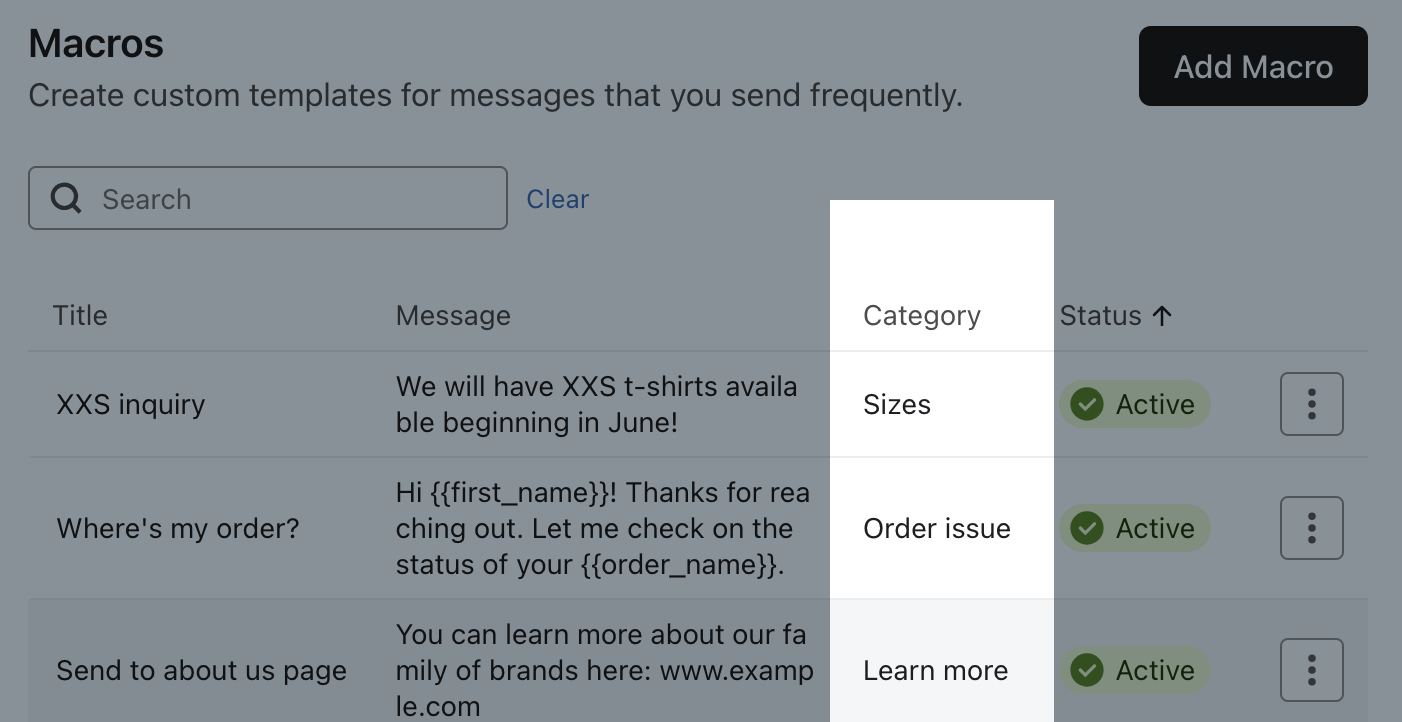Screen dimensions: 1402x722
Task: Open the Where's my order? macro
Action: pyautogui.click(x=178, y=528)
